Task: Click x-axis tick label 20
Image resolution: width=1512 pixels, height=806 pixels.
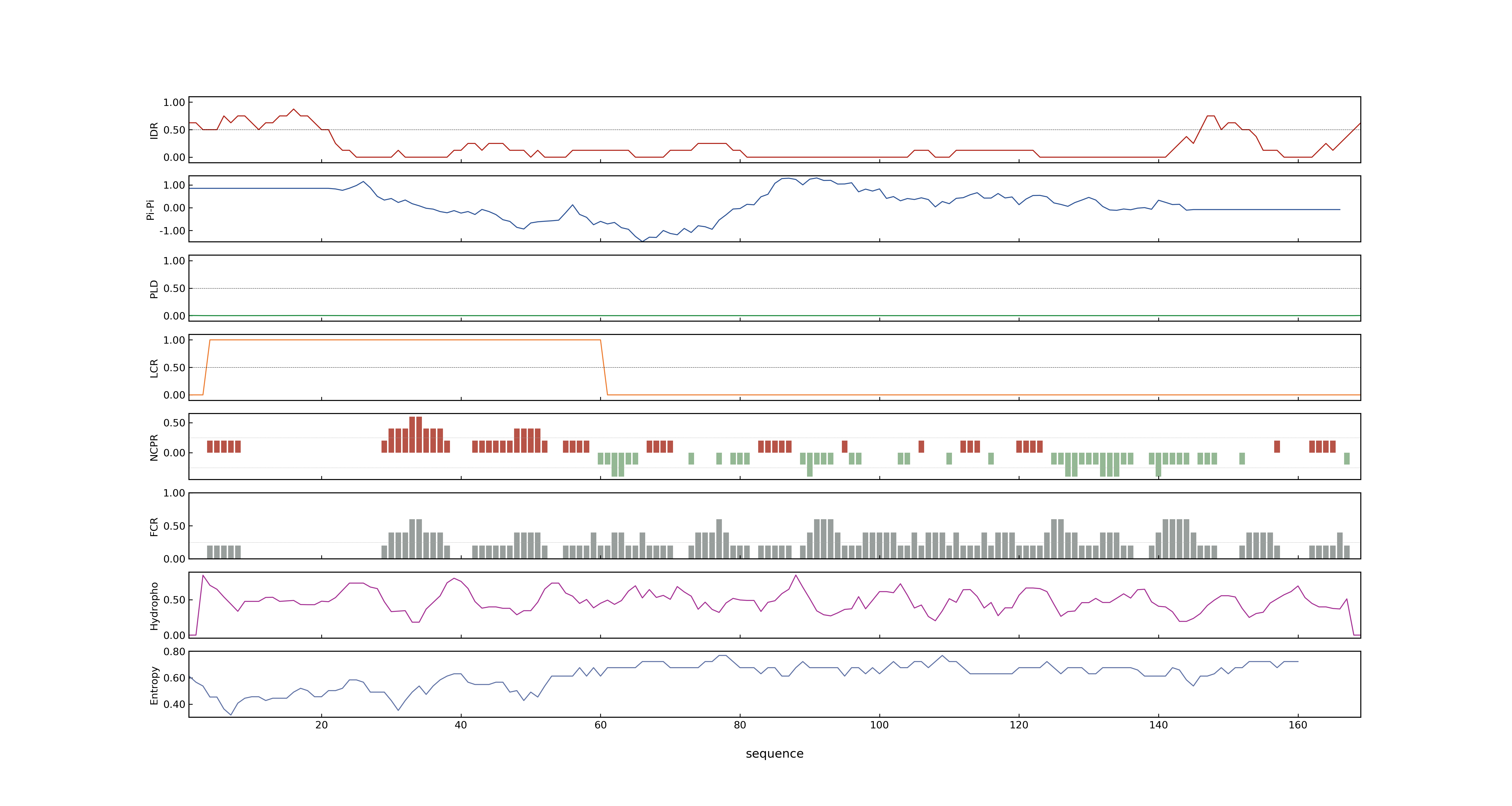Action: coord(322,725)
